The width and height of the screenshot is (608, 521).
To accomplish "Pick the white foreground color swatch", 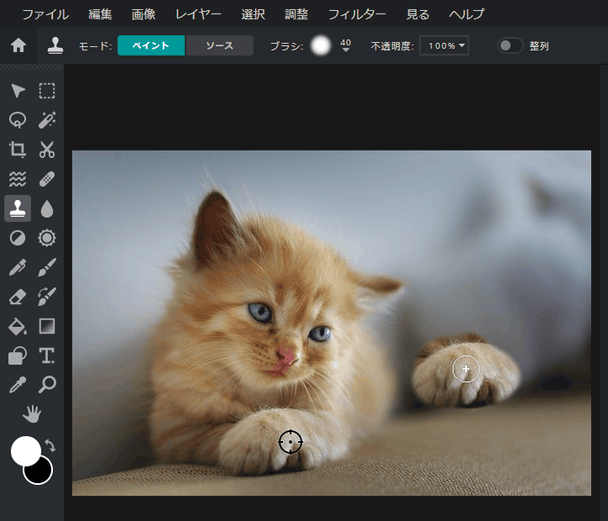I will pos(24,450).
